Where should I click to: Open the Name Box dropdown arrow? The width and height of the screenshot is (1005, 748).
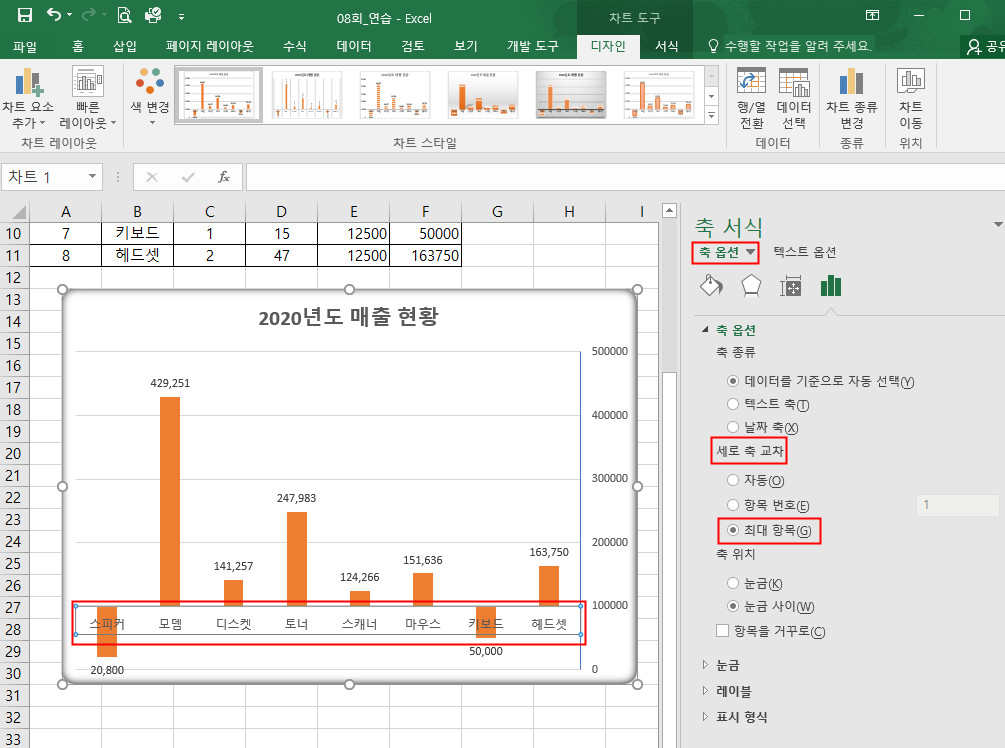click(x=92, y=176)
